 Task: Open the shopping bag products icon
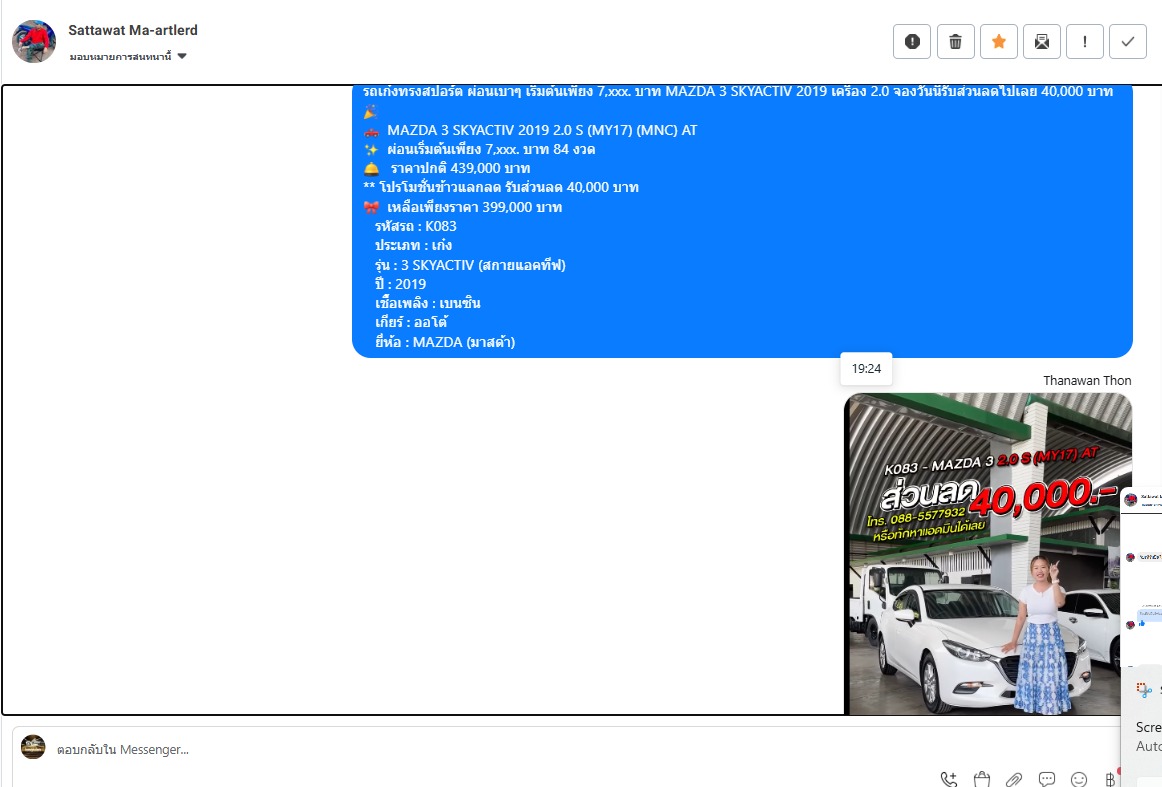981,779
